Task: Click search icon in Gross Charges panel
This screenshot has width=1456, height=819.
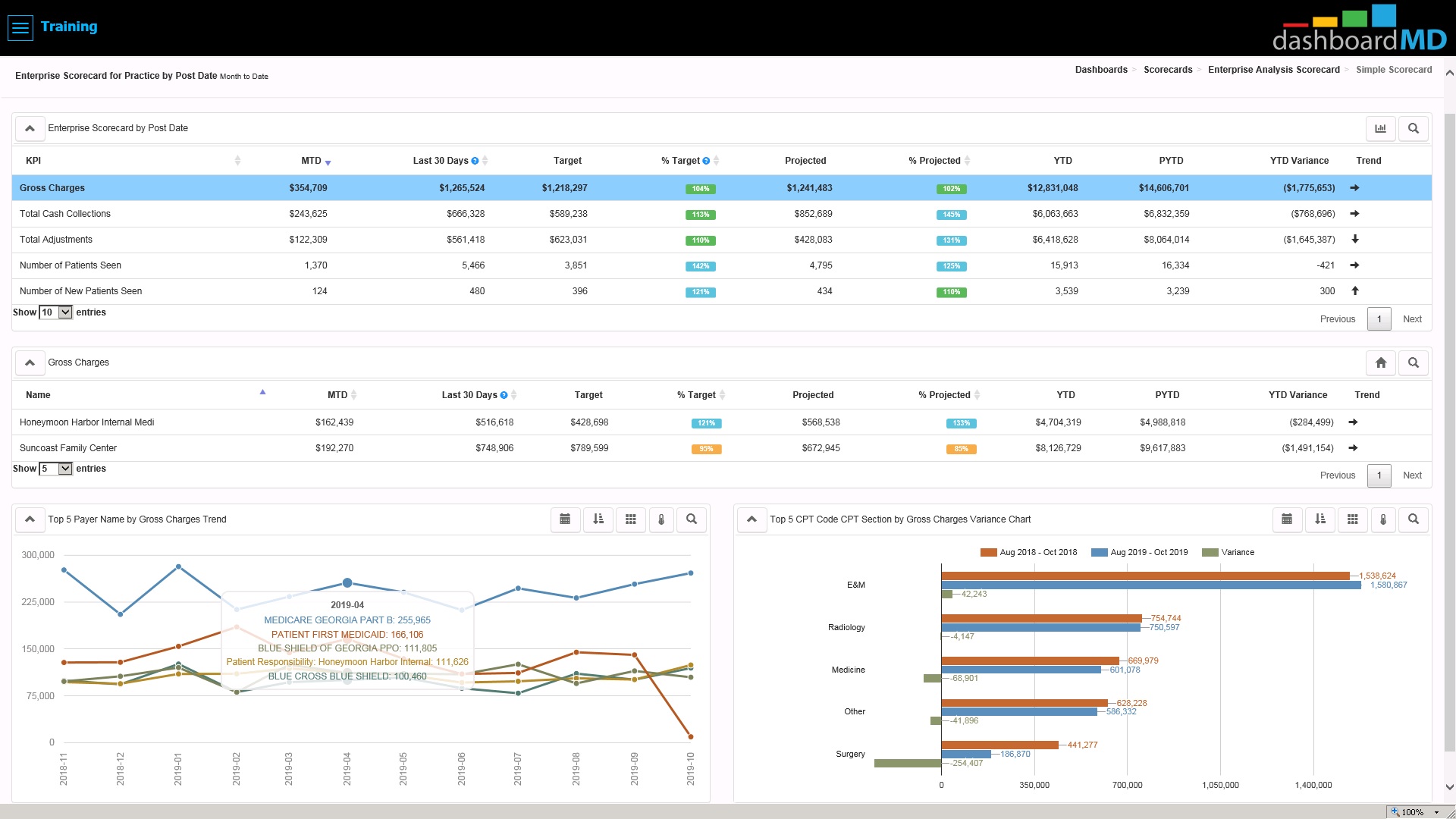Action: click(1414, 362)
